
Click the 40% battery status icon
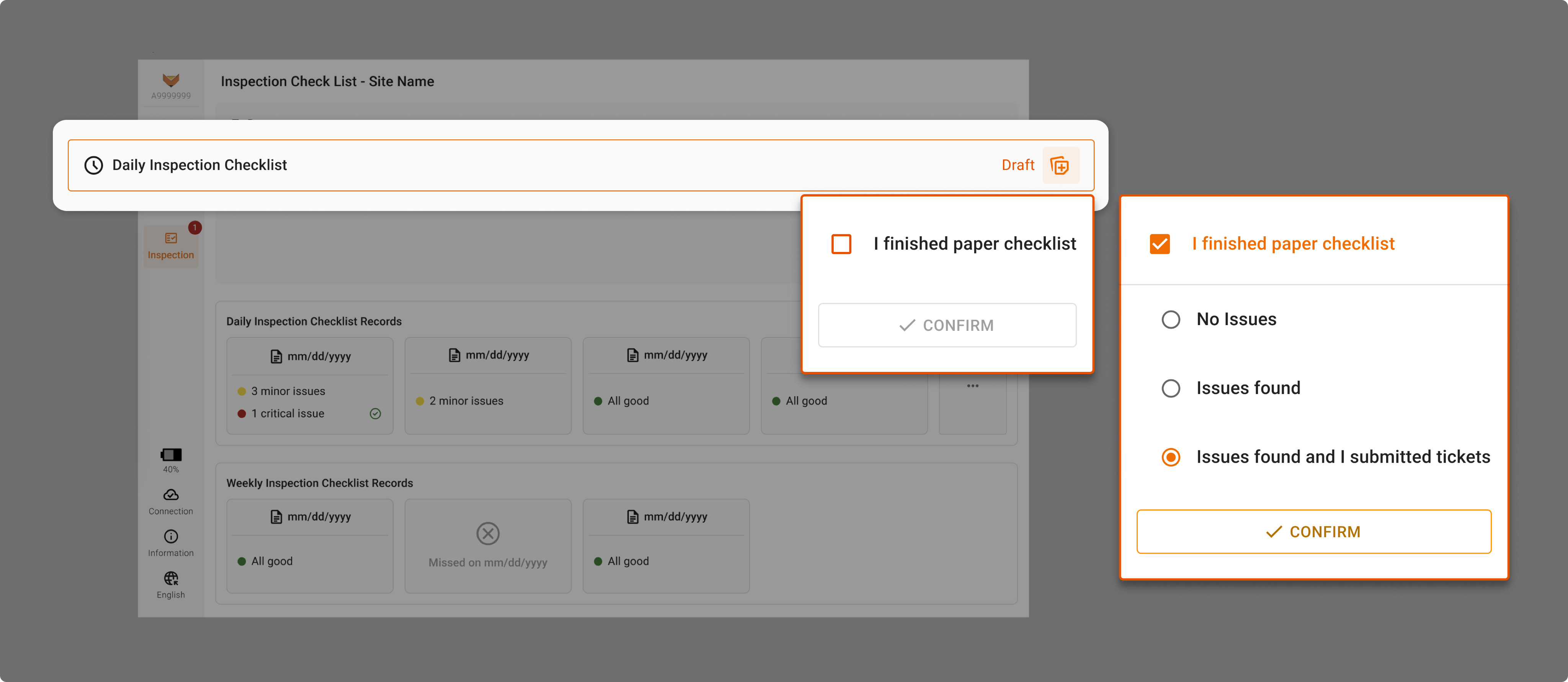tap(170, 455)
